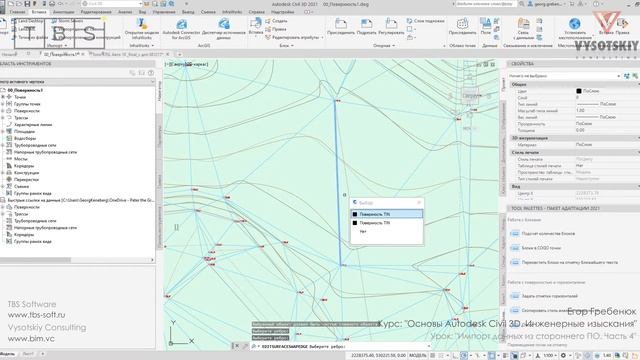Open the annotation scale 1:100 dropdown
Screen dimensions: 640x360
(549, 356)
